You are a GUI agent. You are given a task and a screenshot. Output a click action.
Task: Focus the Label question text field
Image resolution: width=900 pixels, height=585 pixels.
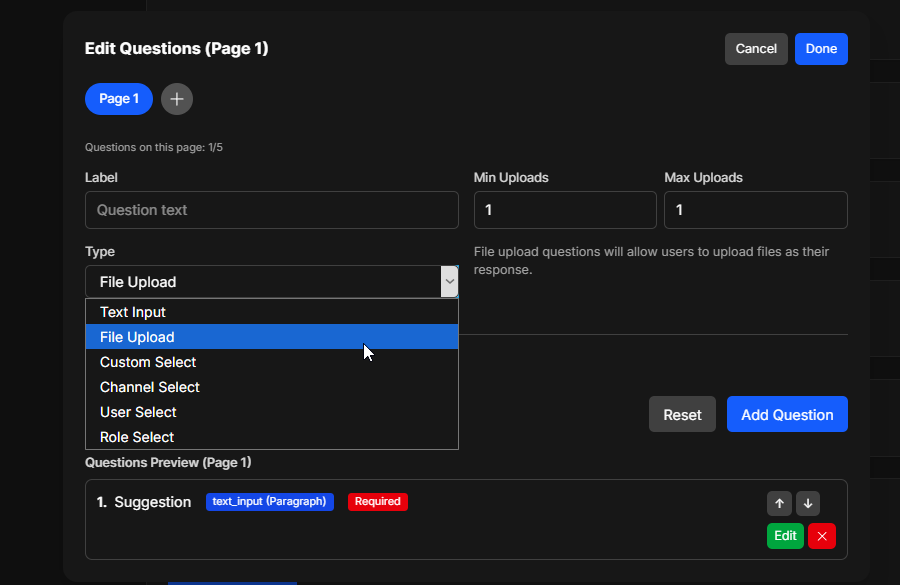coord(271,210)
